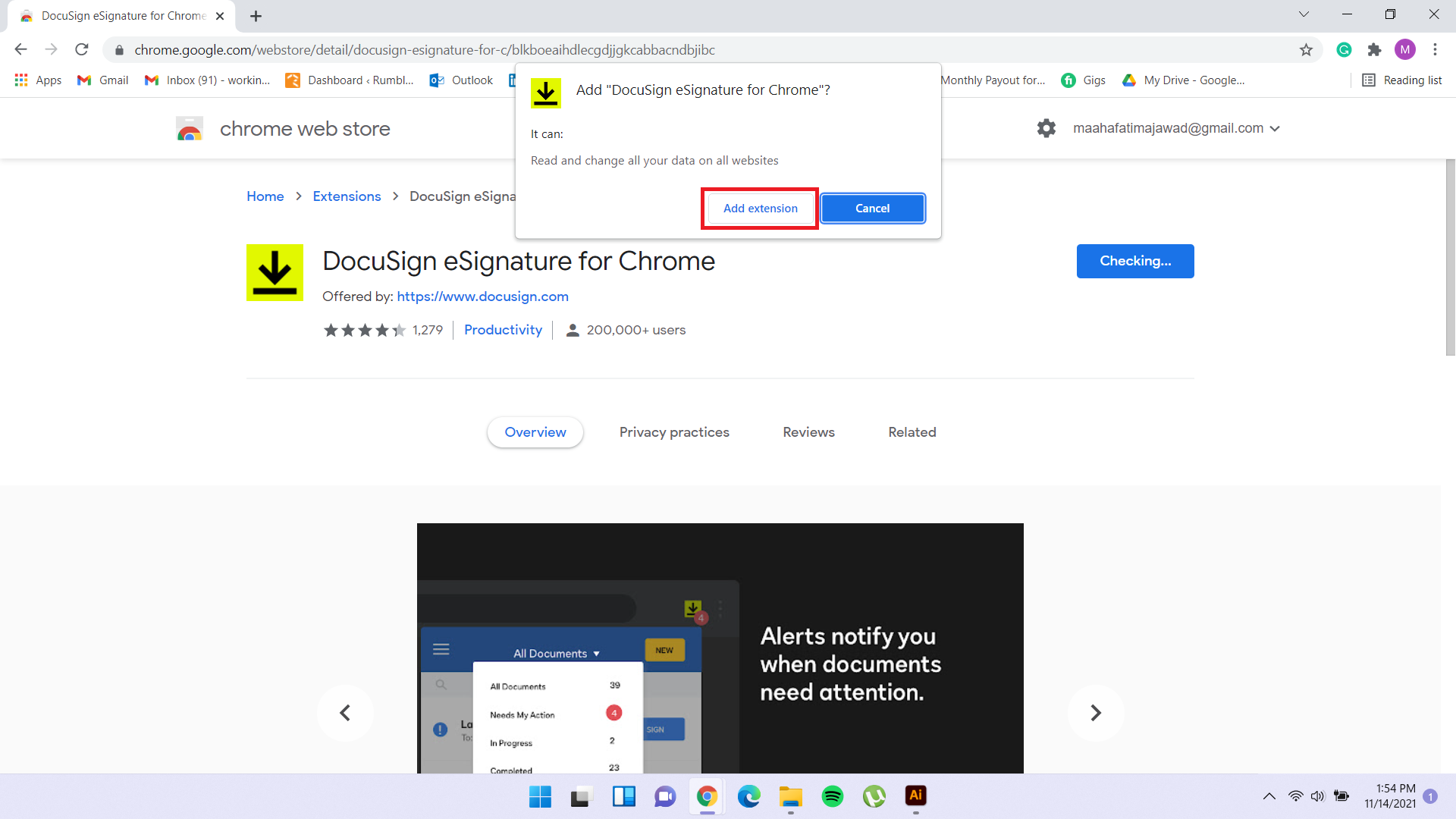Open the Gigs bookmark
Screen dimensions: 1456x819
pos(1084,80)
